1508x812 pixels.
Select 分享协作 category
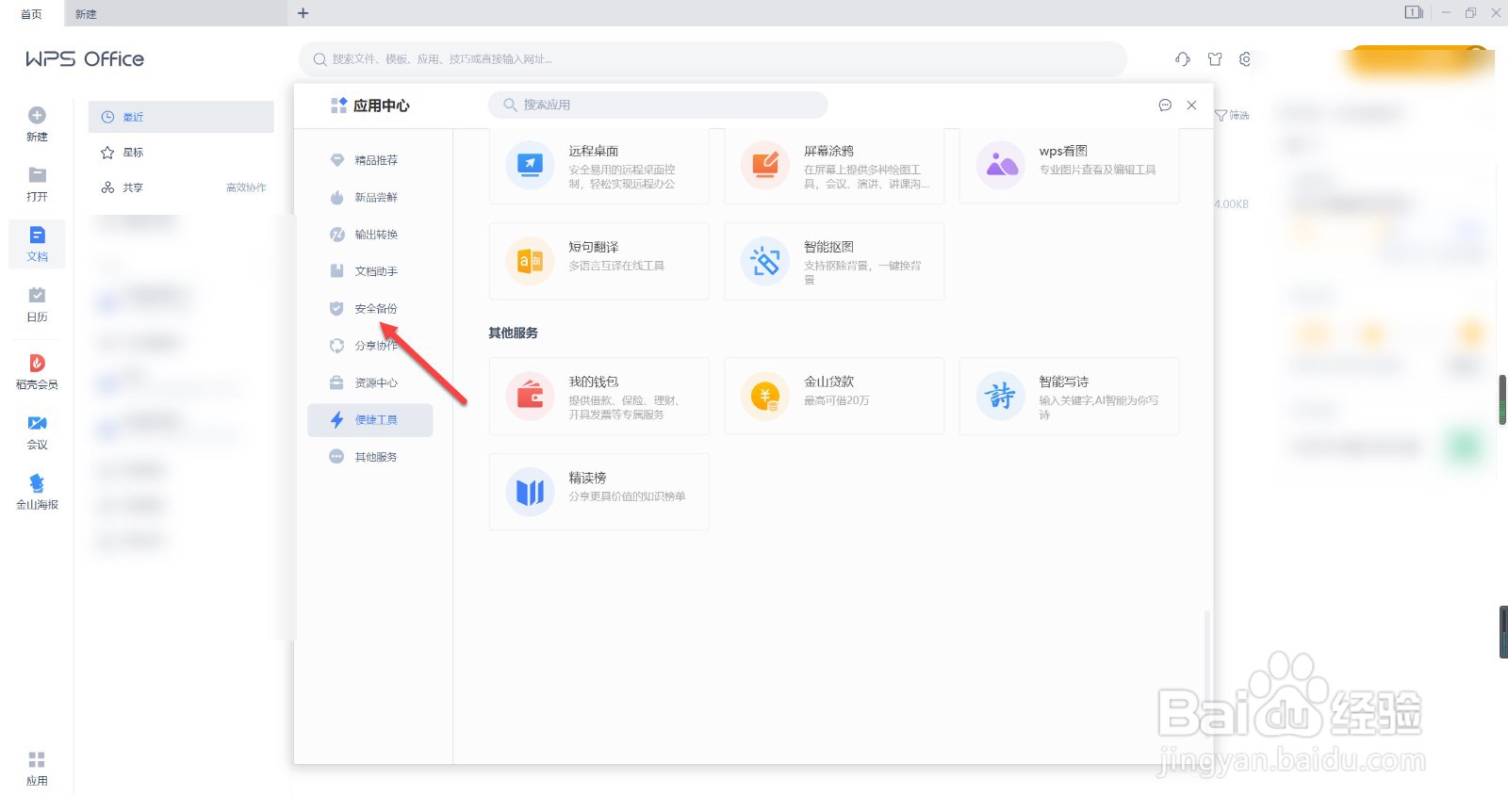coord(369,346)
